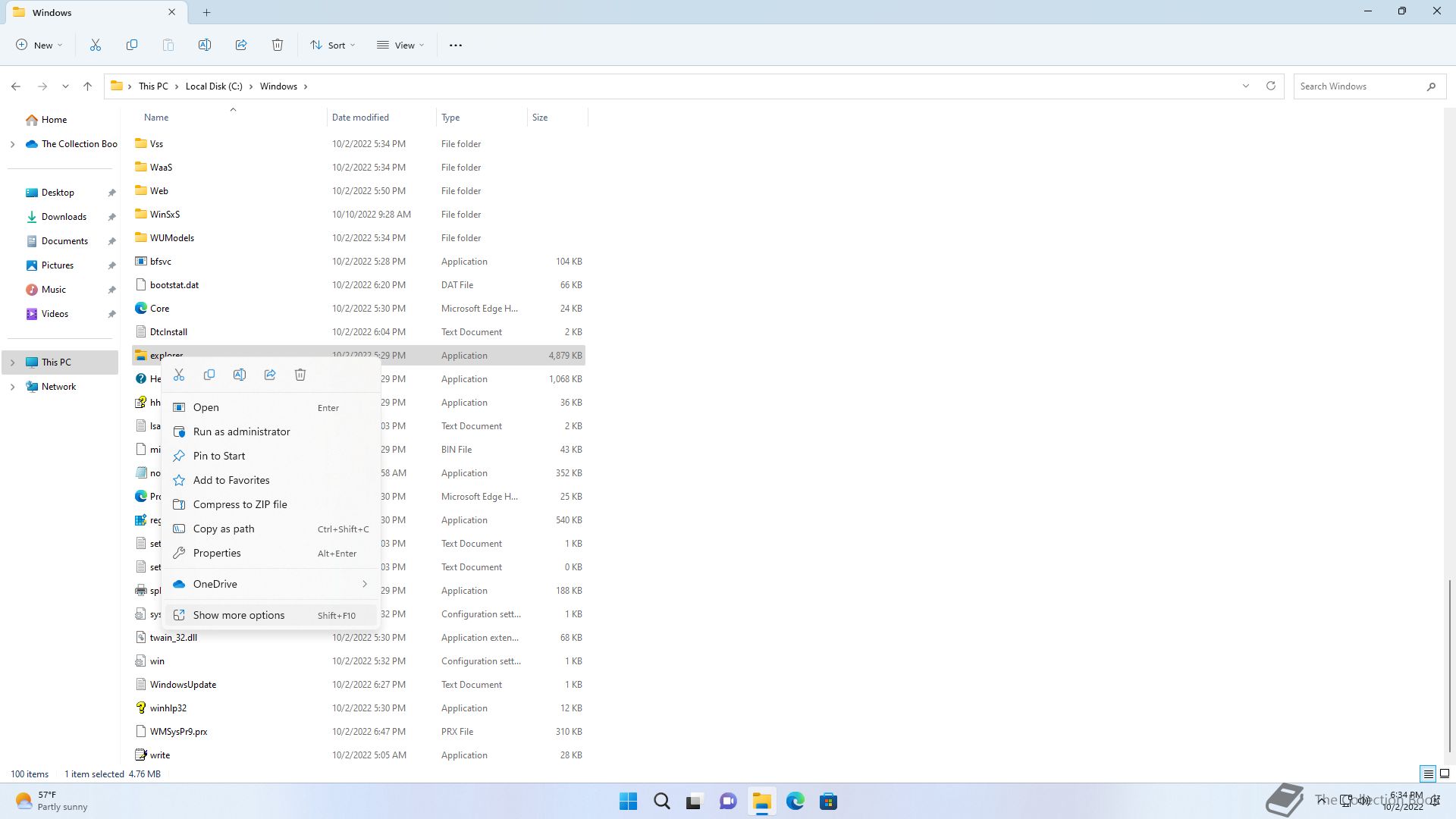The height and width of the screenshot is (819, 1456).
Task: Refresh the Windows folder view
Action: (x=1271, y=86)
